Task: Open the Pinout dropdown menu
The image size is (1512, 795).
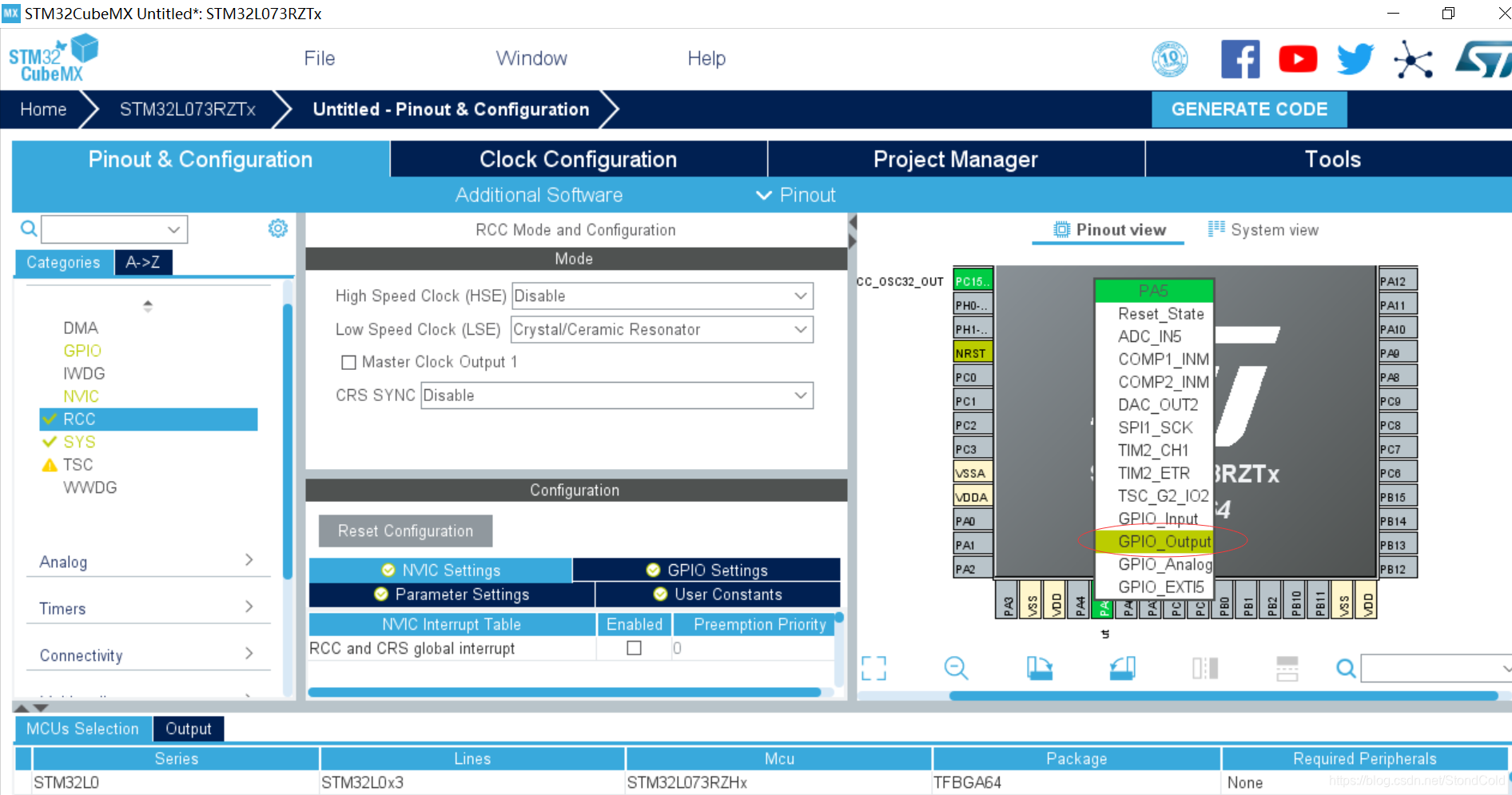Action: pyautogui.click(x=796, y=195)
